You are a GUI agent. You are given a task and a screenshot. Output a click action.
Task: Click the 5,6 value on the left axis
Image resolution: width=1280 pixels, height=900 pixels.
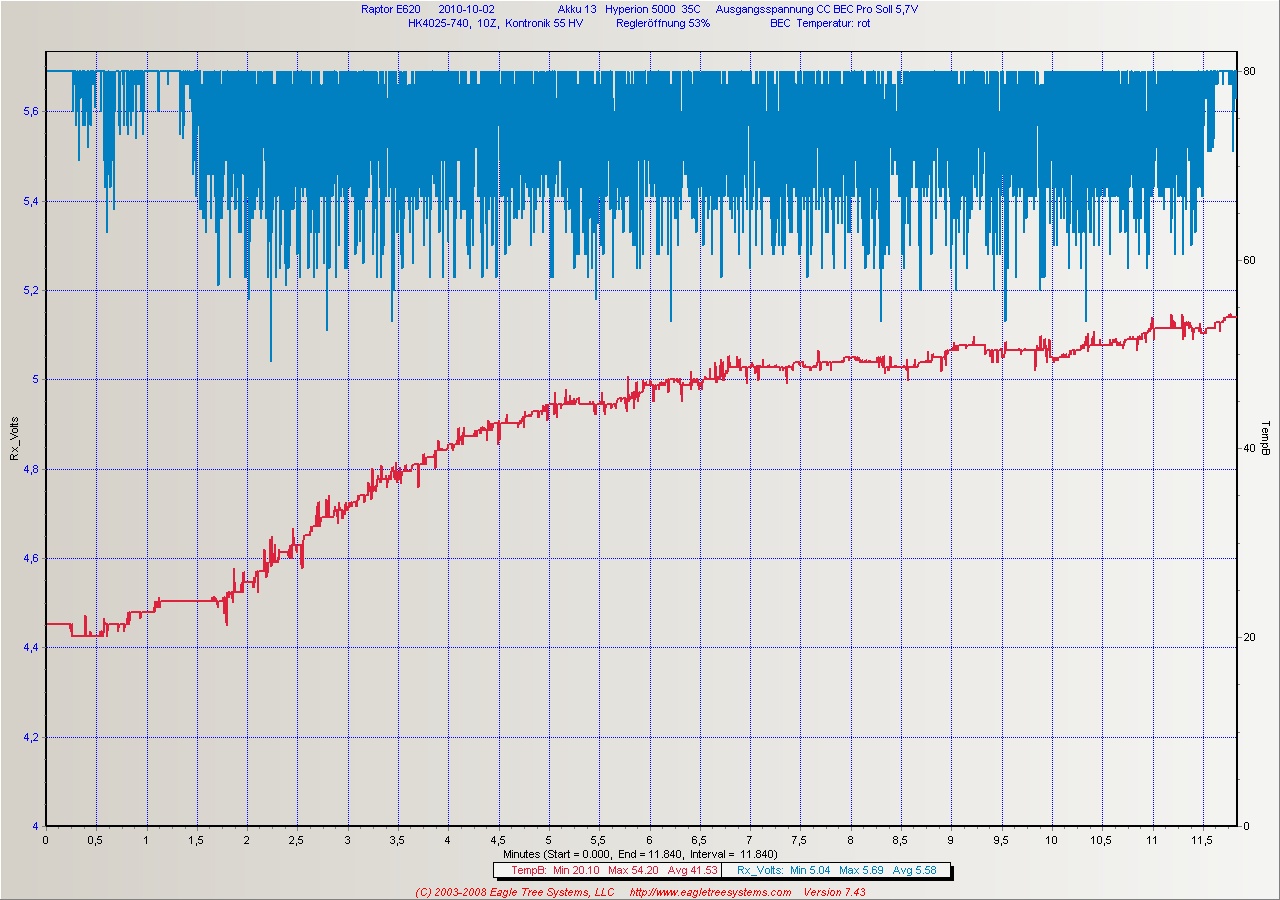coord(30,112)
